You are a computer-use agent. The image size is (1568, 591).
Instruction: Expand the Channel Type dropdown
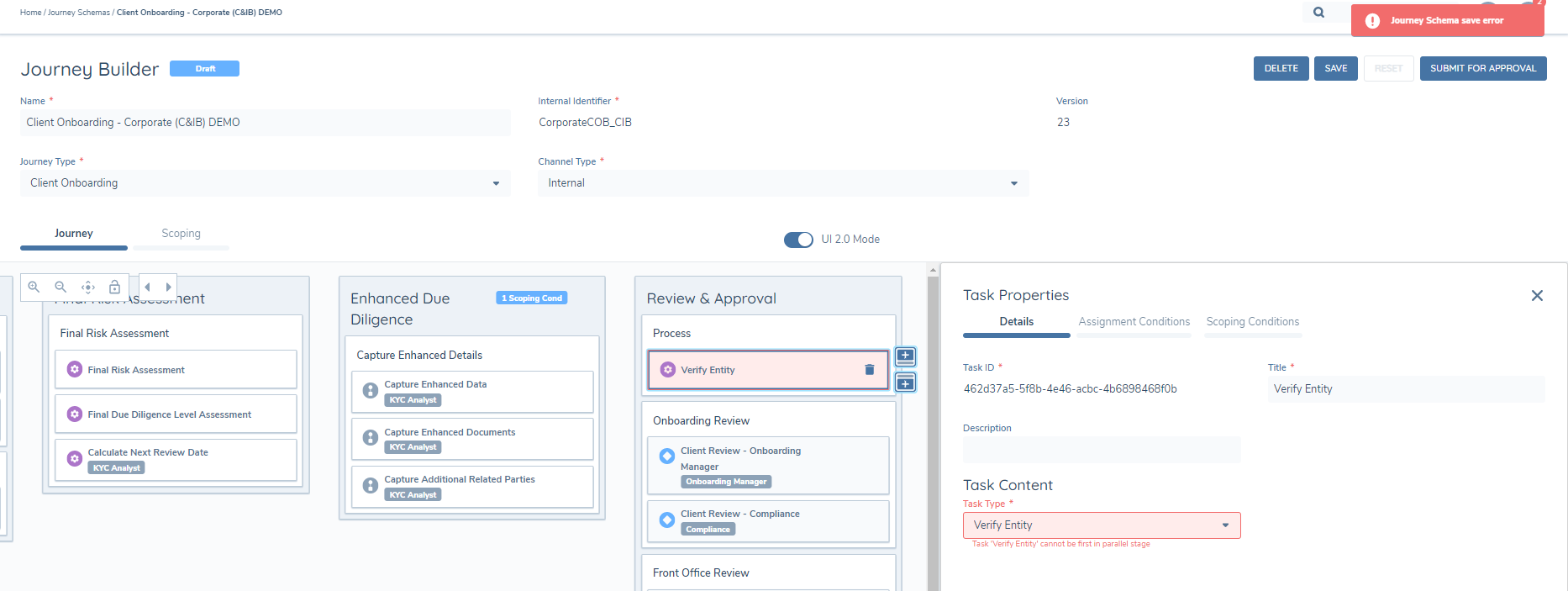(782, 183)
